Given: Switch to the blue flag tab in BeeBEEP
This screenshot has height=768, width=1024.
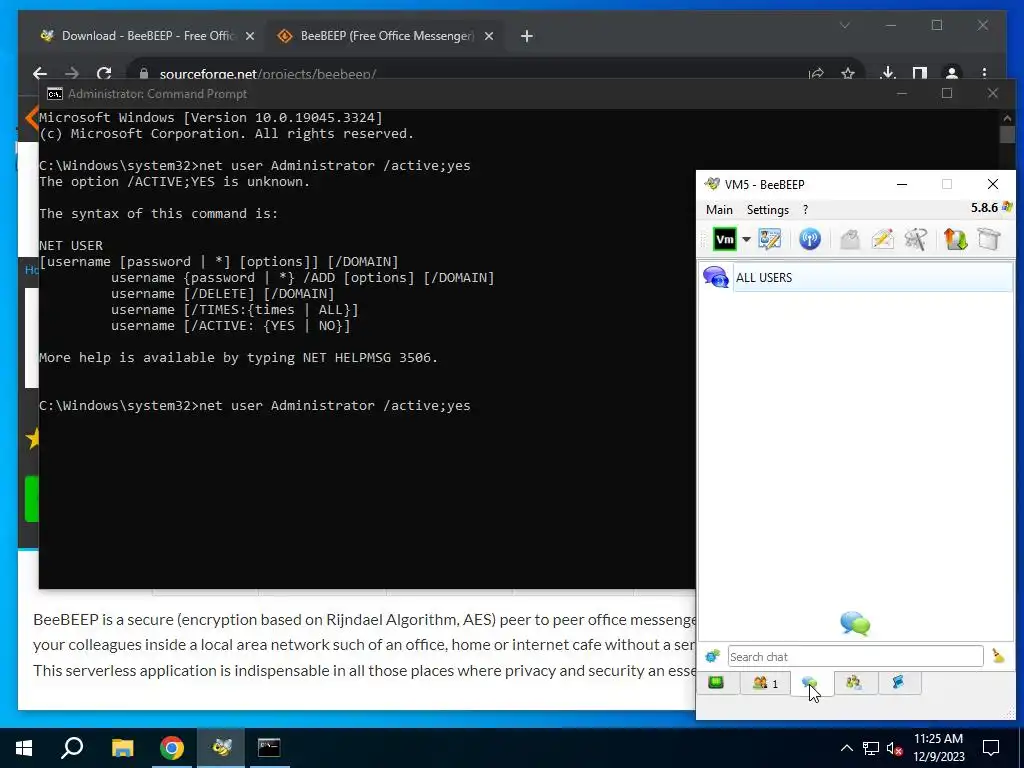Looking at the screenshot, I should [x=899, y=683].
